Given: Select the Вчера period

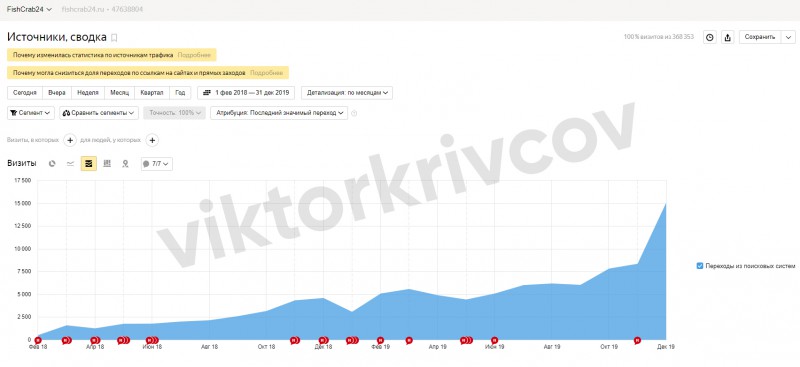Looking at the screenshot, I should pos(57,93).
